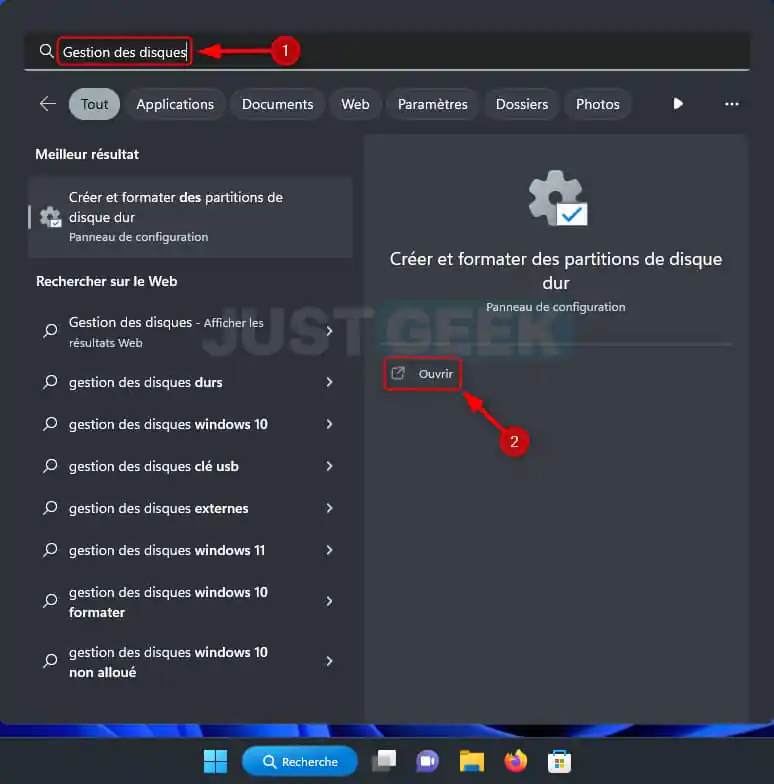Viewport: 774px width, 784px height.
Task: Switch to the Dossiers filter
Action: pos(522,104)
